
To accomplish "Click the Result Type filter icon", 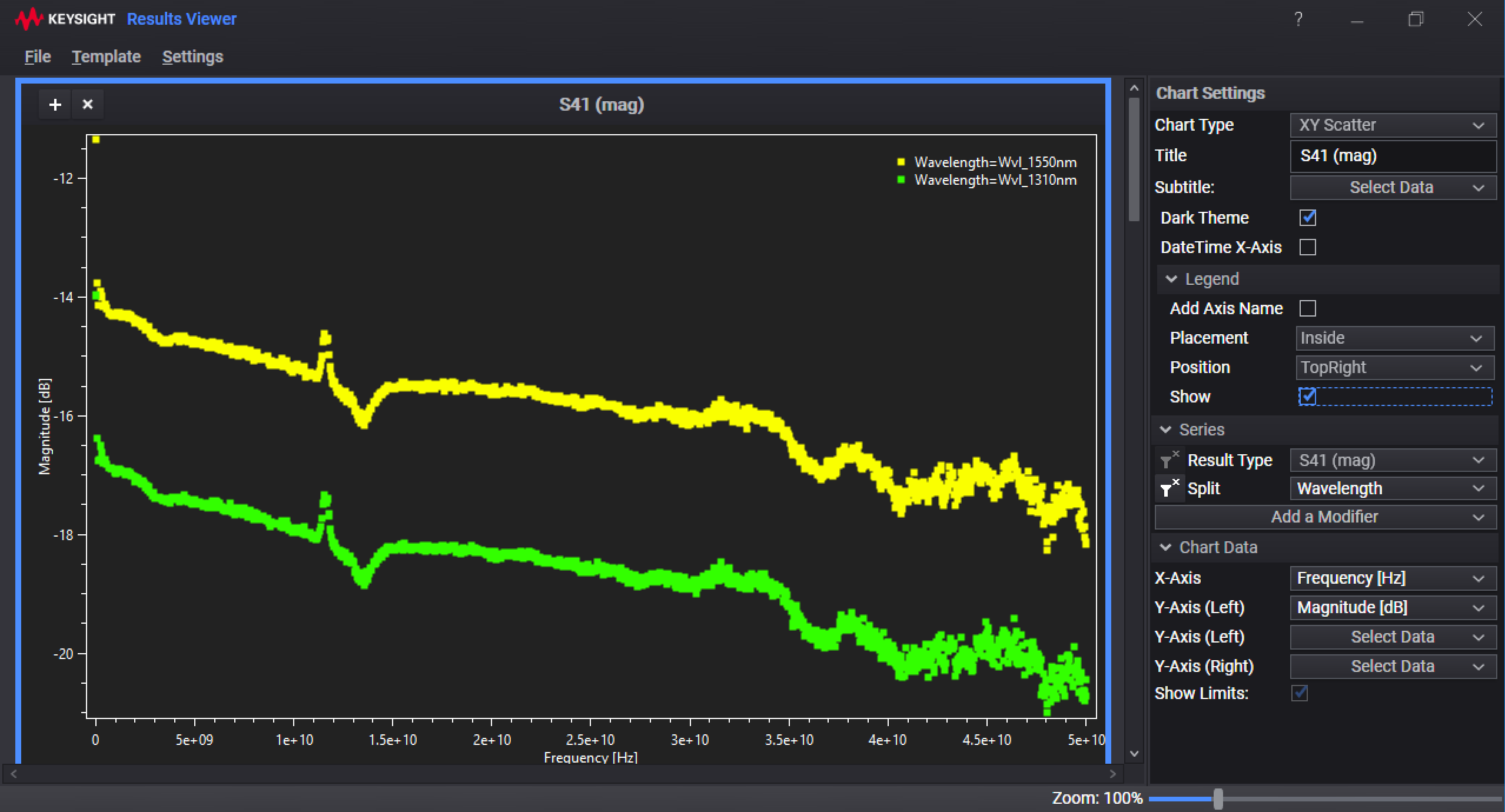I will coord(1168,460).
